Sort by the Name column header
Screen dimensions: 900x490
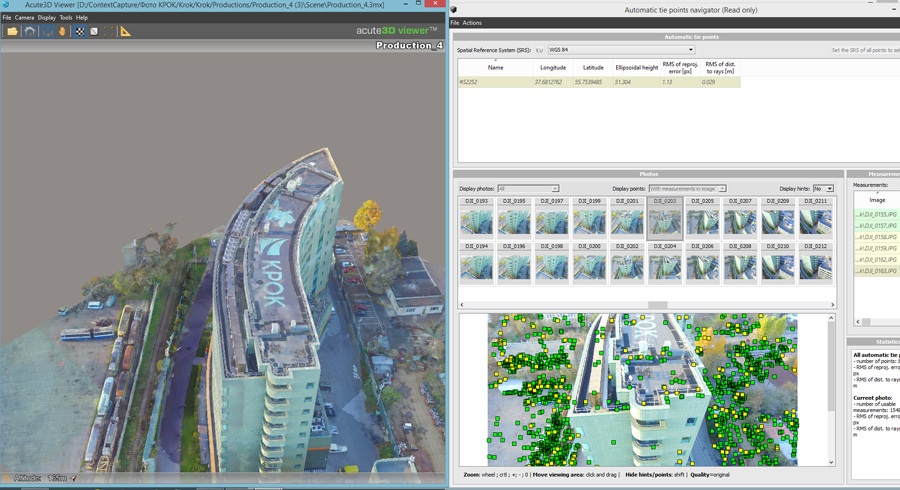click(495, 68)
